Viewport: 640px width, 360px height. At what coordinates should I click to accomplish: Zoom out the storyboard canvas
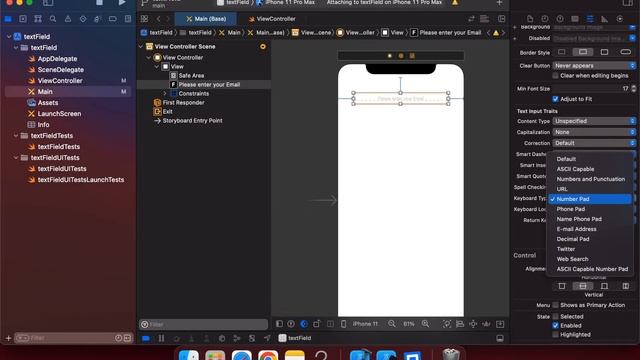[x=391, y=324]
